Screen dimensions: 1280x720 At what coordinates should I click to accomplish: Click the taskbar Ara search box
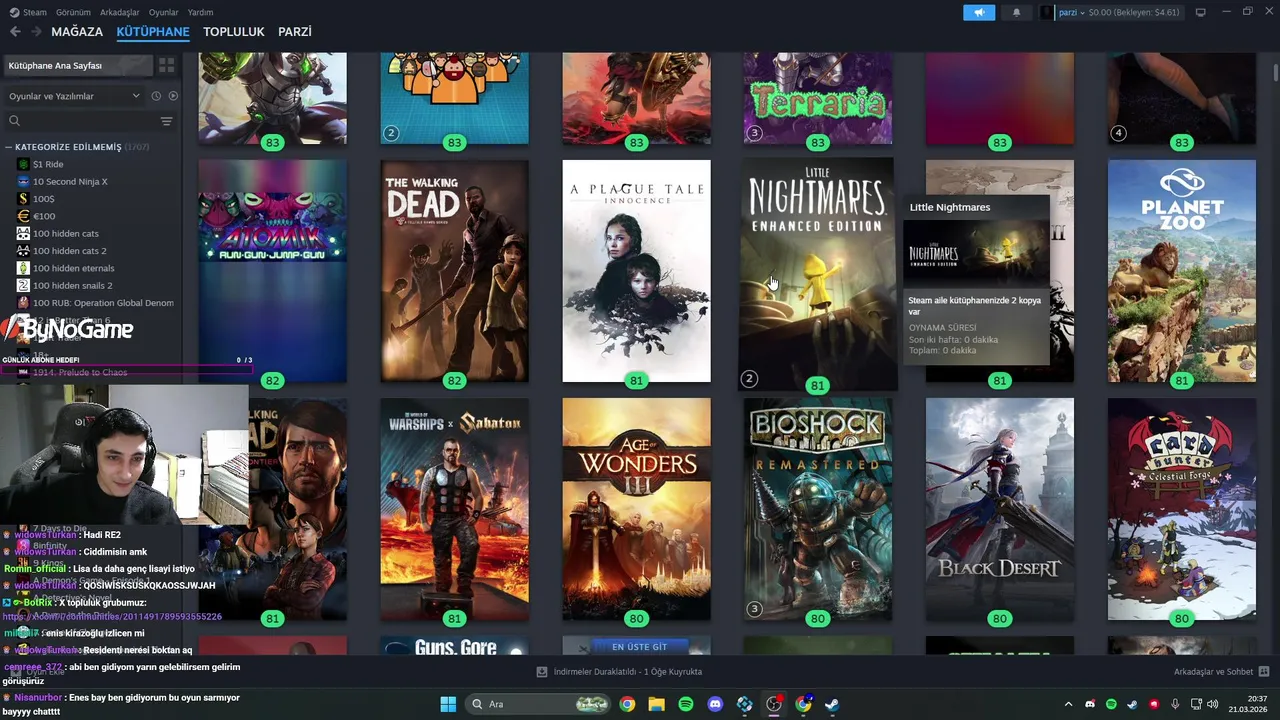(538, 704)
